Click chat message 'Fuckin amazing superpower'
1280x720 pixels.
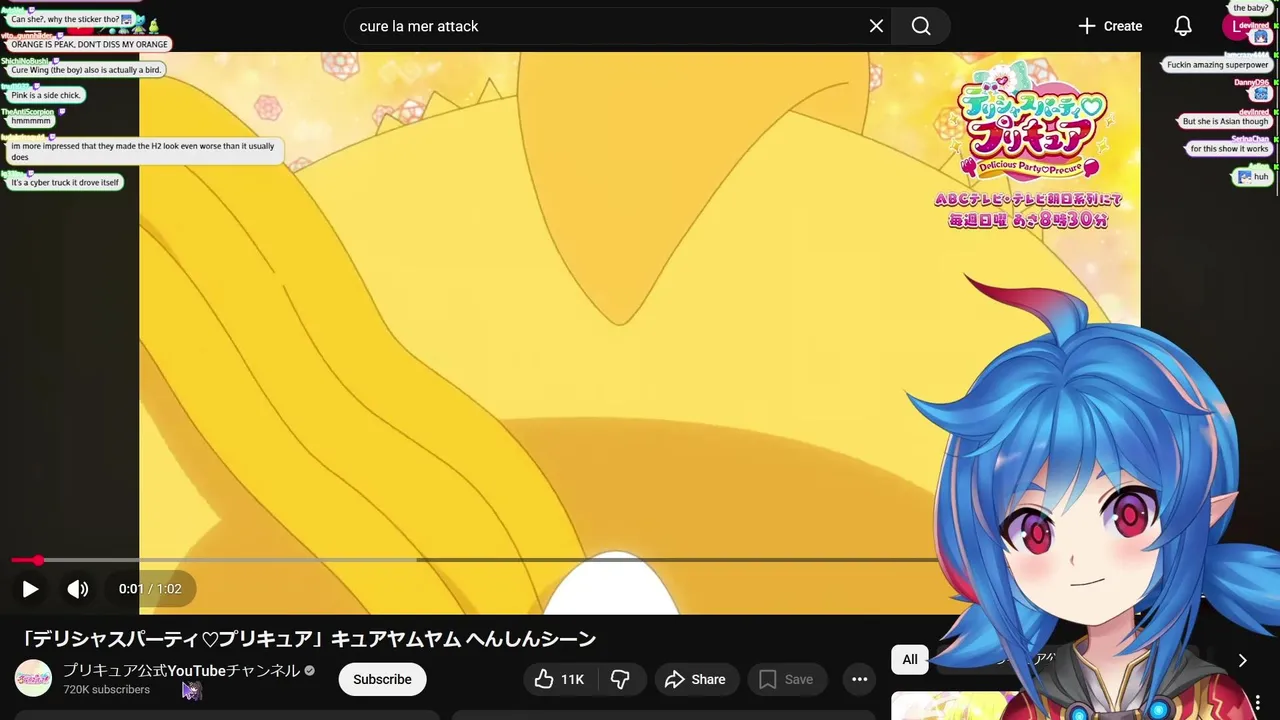(x=1217, y=65)
